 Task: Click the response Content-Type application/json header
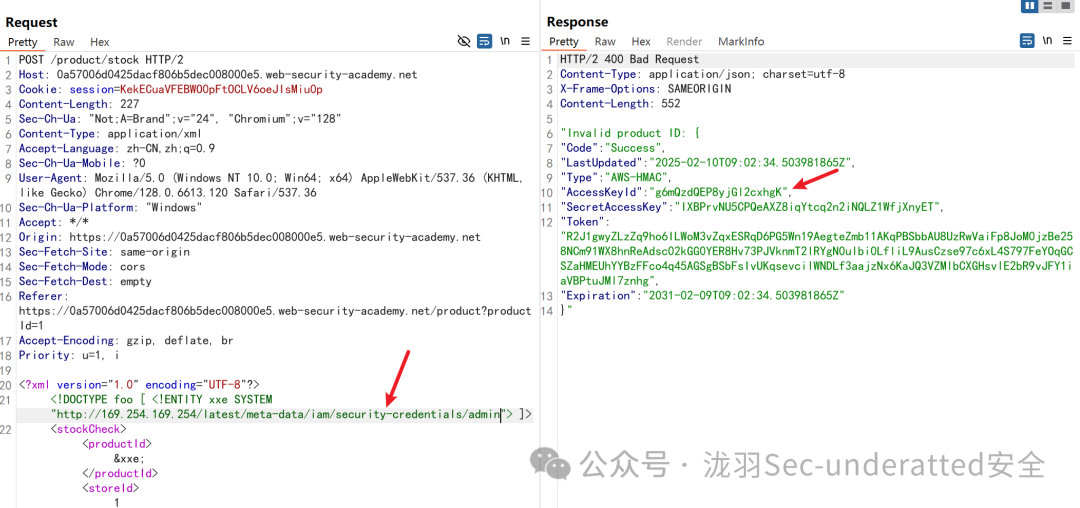point(702,74)
